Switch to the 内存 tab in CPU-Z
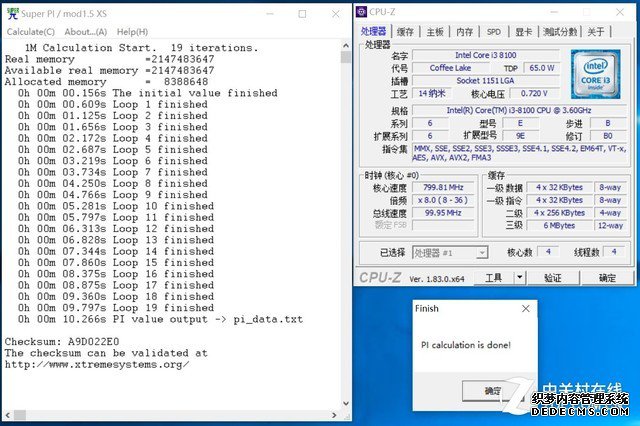 click(x=464, y=32)
